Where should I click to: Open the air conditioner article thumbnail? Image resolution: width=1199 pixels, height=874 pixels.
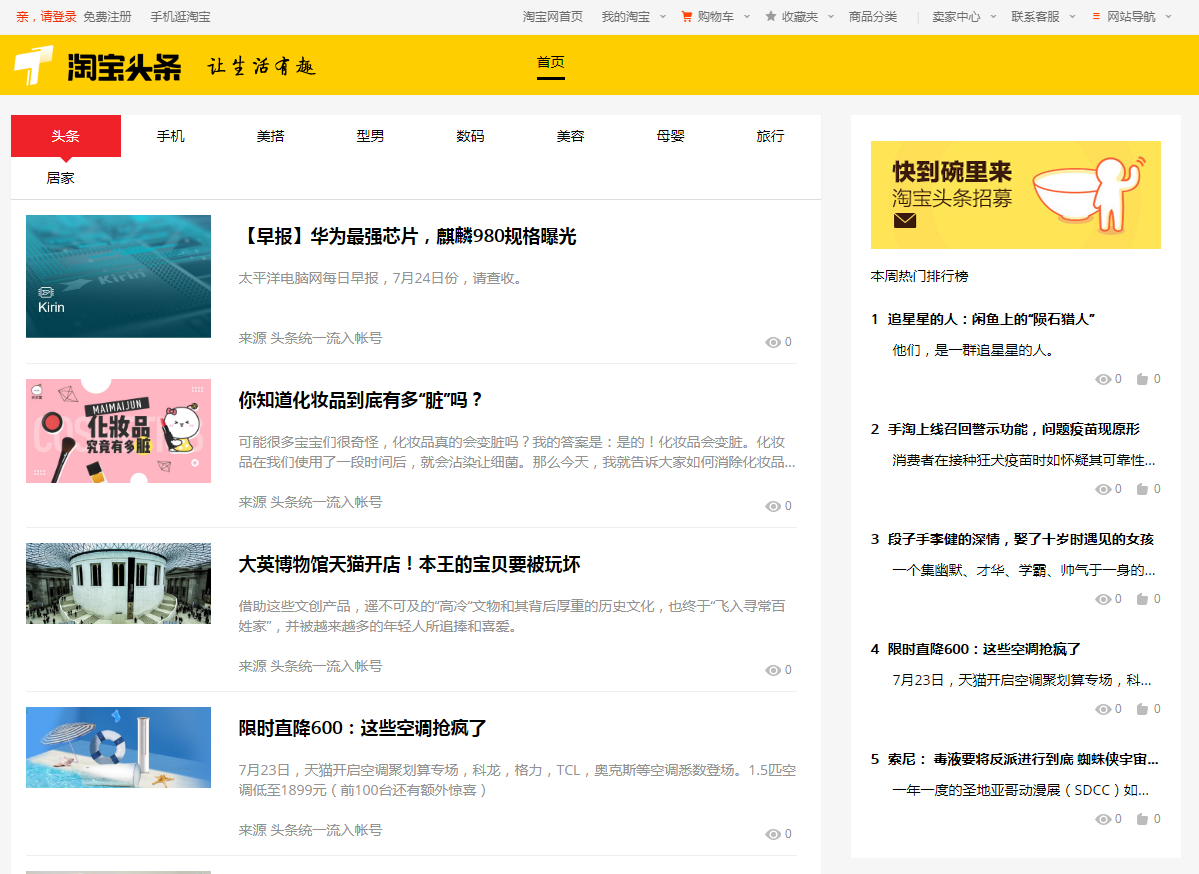pyautogui.click(x=119, y=747)
